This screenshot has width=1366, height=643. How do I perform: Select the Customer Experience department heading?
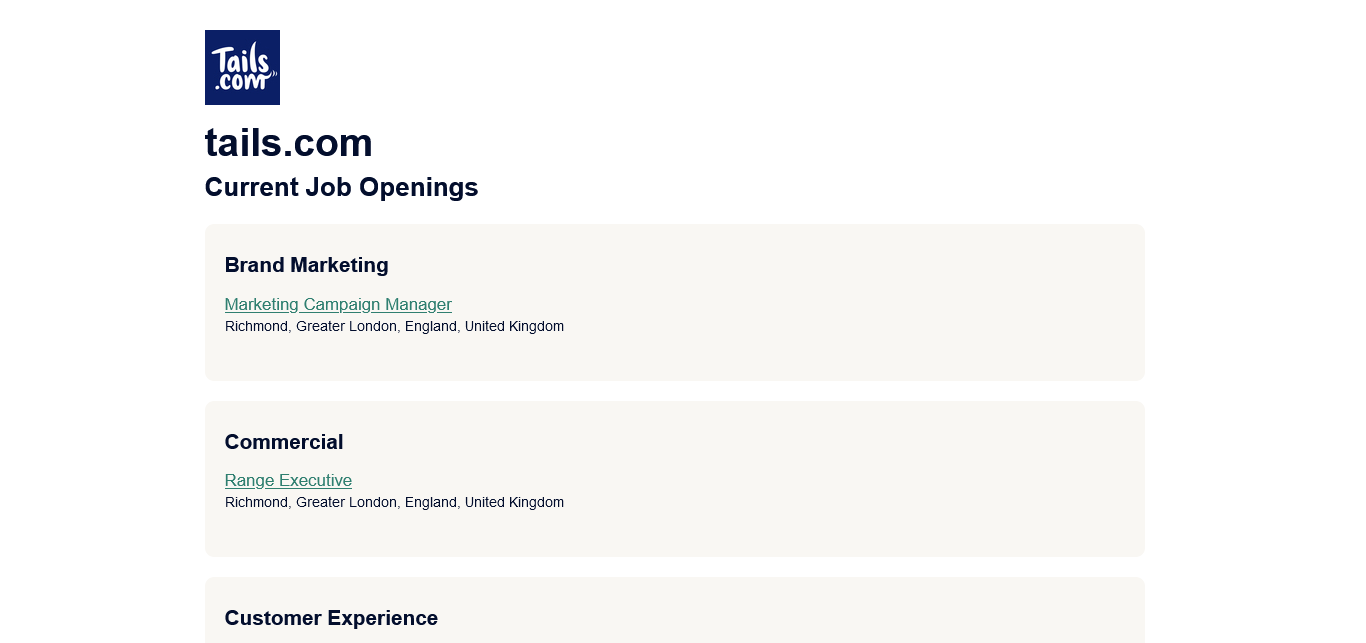[x=331, y=618]
